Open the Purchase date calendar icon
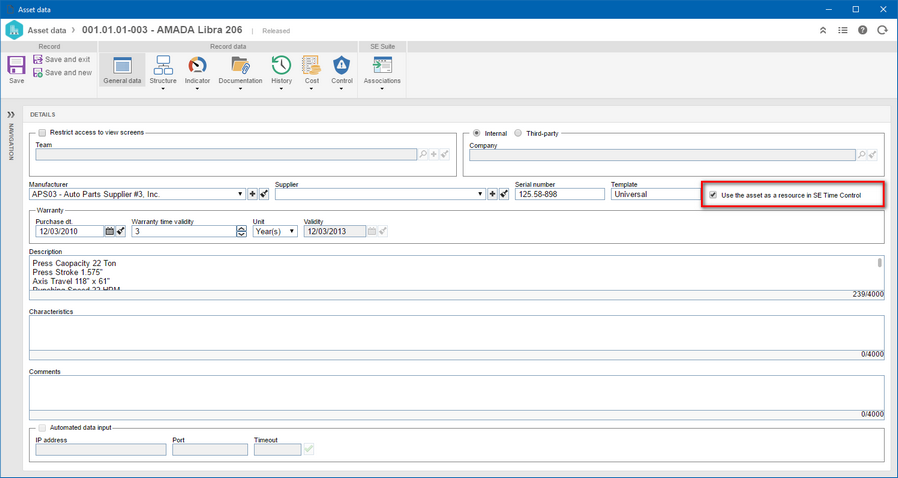The height and width of the screenshot is (478, 898). point(109,231)
